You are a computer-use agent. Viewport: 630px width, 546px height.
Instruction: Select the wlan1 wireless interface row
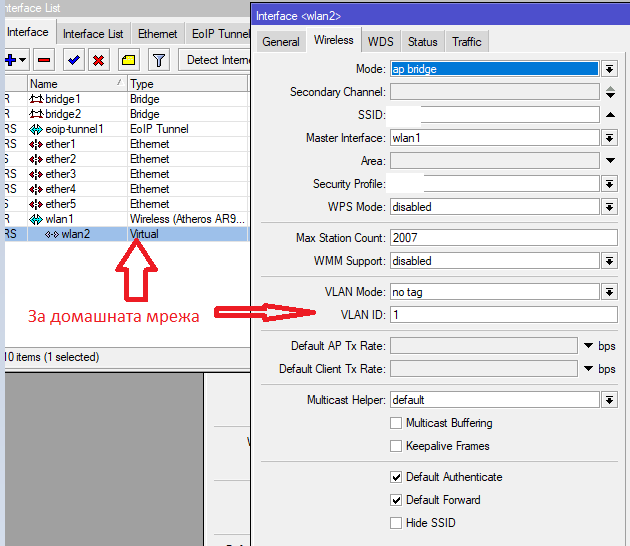pyautogui.click(x=60, y=219)
